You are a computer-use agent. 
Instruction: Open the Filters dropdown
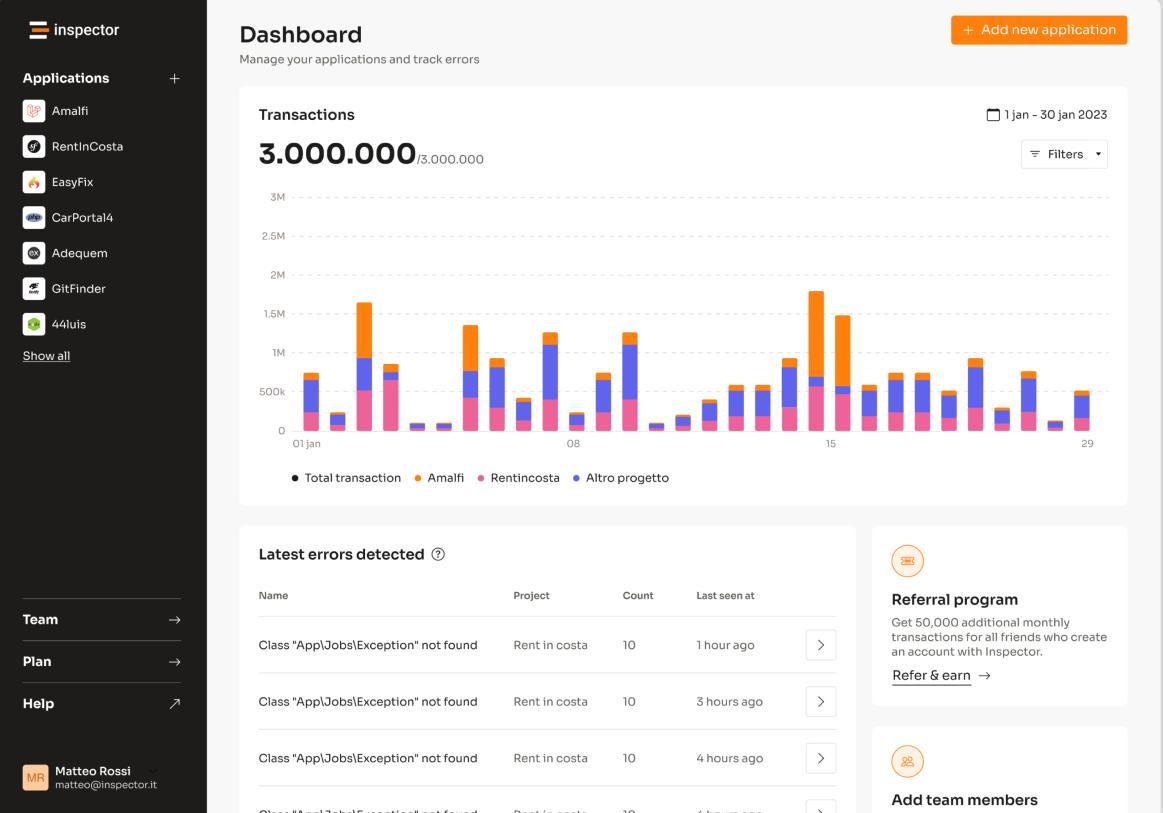coord(1064,154)
